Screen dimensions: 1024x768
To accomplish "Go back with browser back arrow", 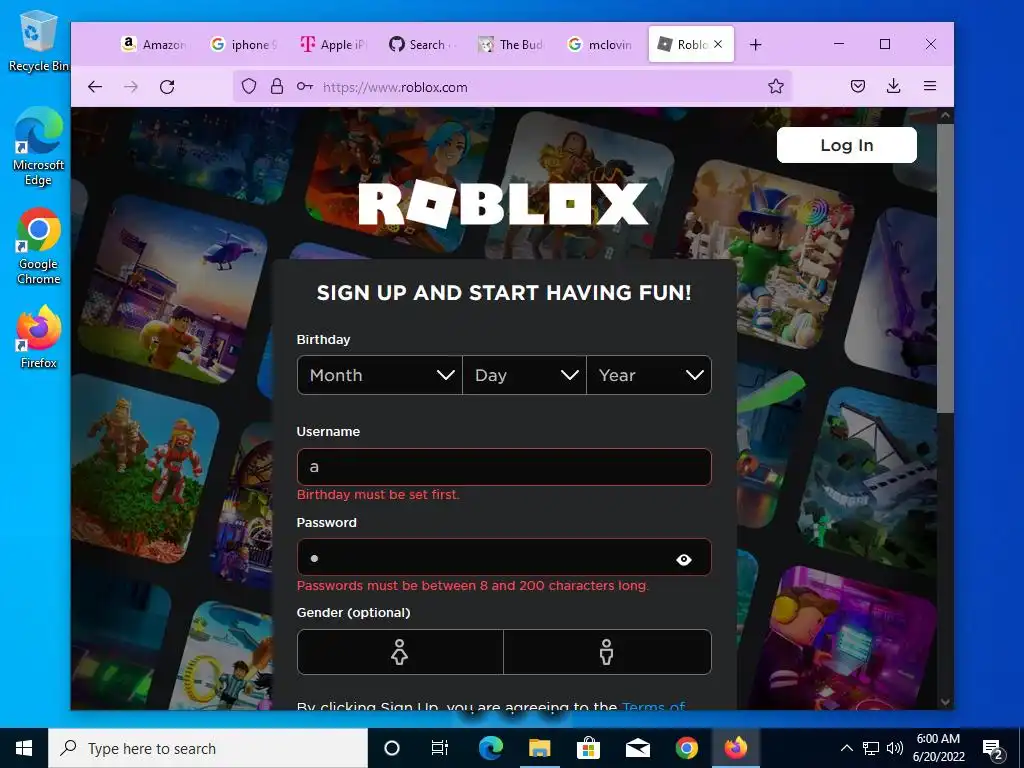I will coord(95,87).
